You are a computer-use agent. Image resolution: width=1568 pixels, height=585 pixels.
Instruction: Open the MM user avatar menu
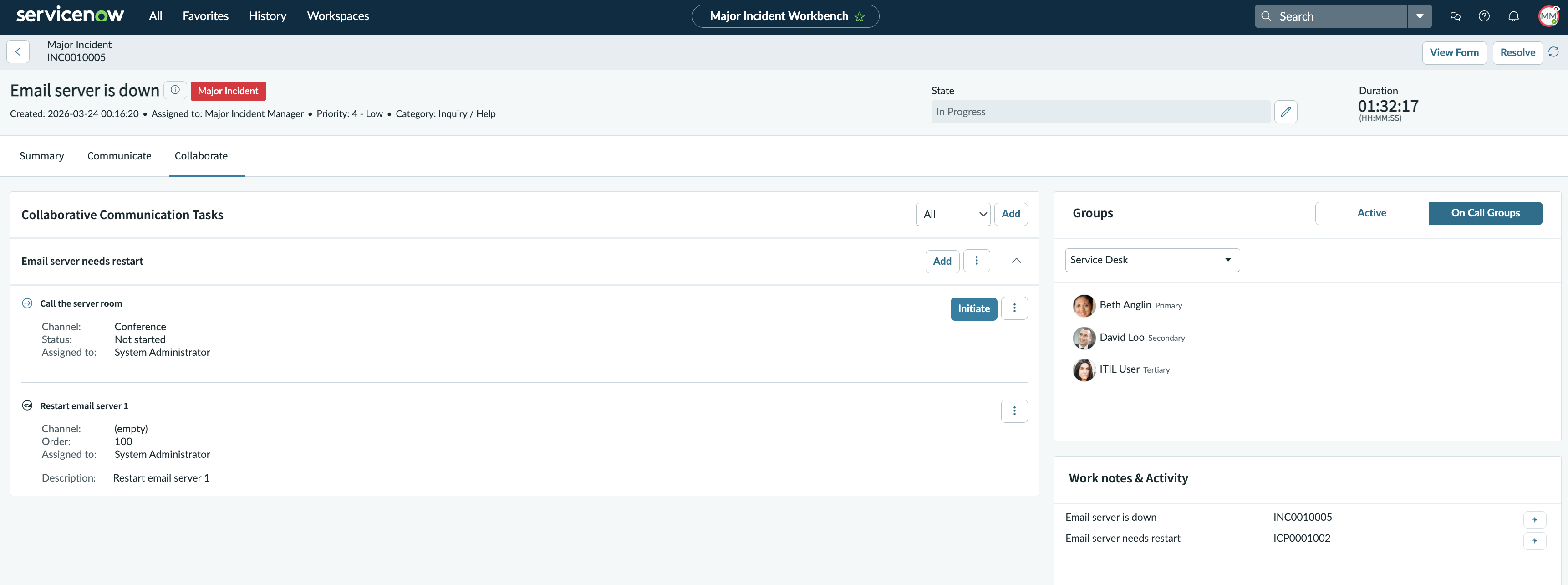point(1548,16)
